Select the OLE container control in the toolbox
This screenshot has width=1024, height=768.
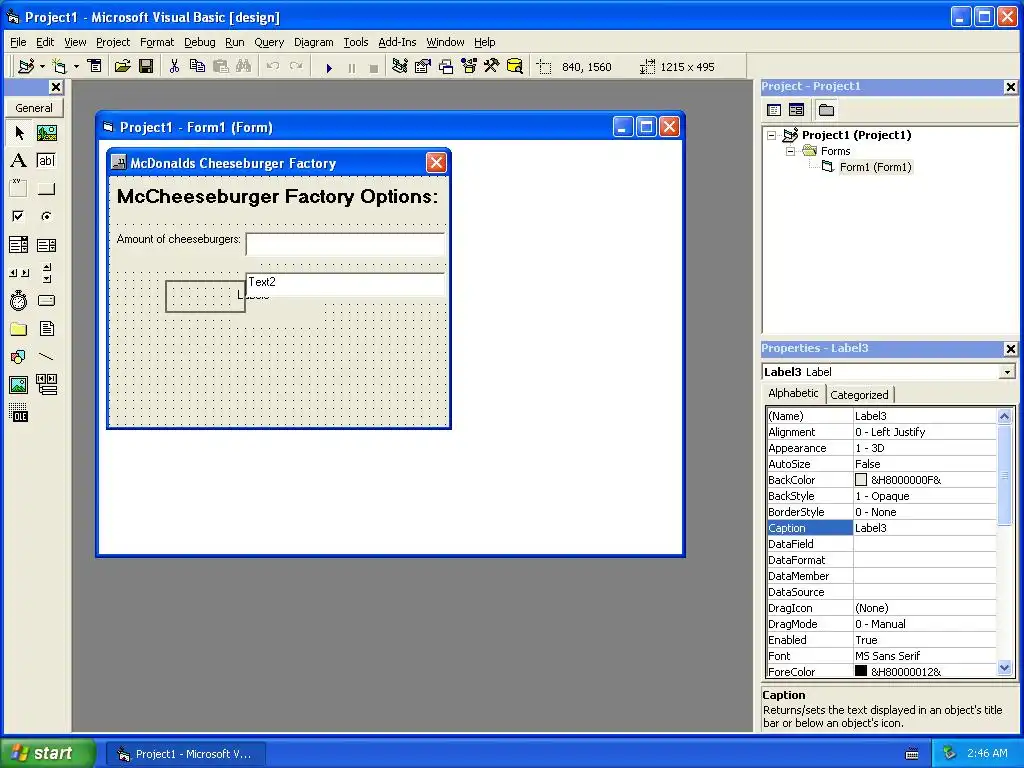[x=19, y=413]
